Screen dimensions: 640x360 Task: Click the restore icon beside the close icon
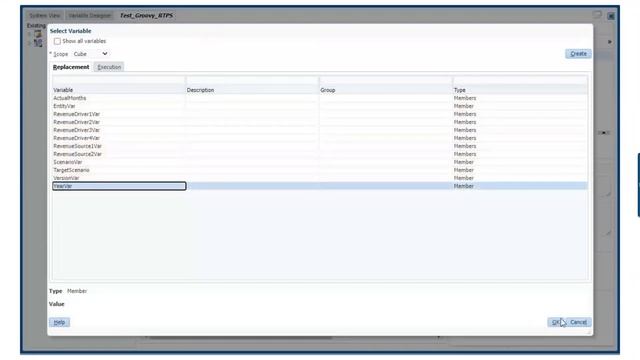pyautogui.click(x=597, y=15)
